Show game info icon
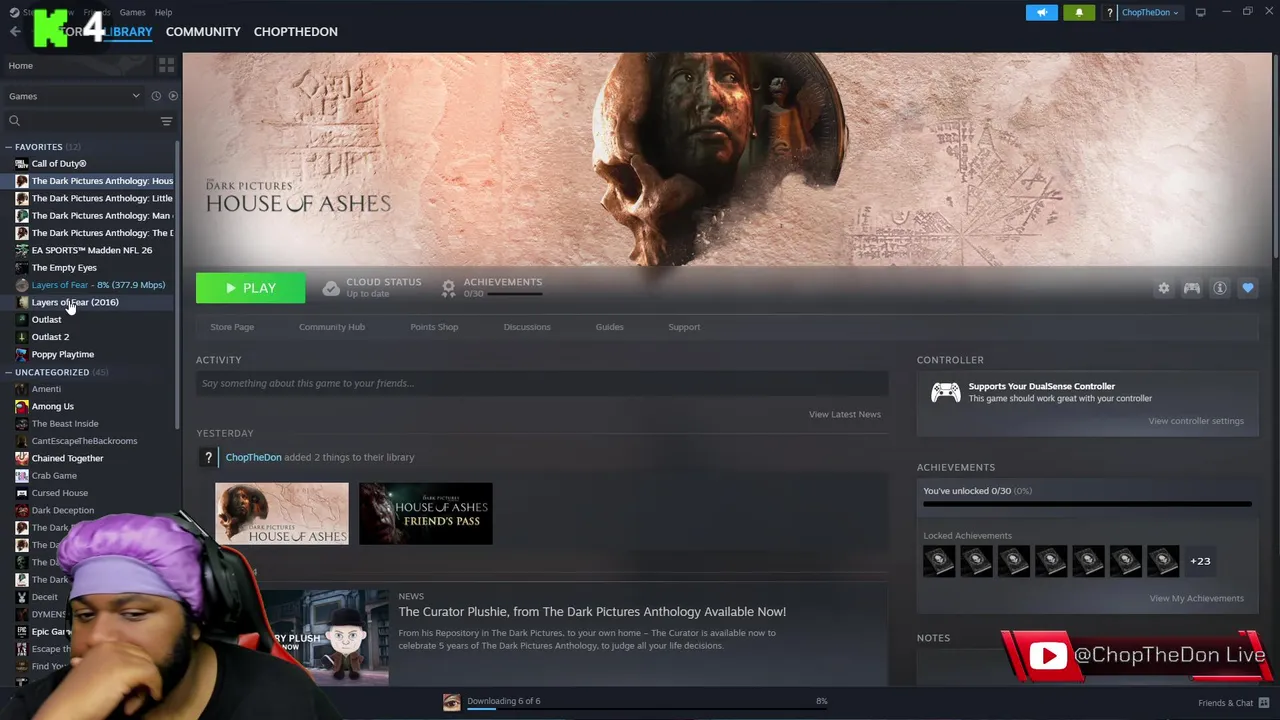Screen dimensions: 1280x720 pos(1220,288)
